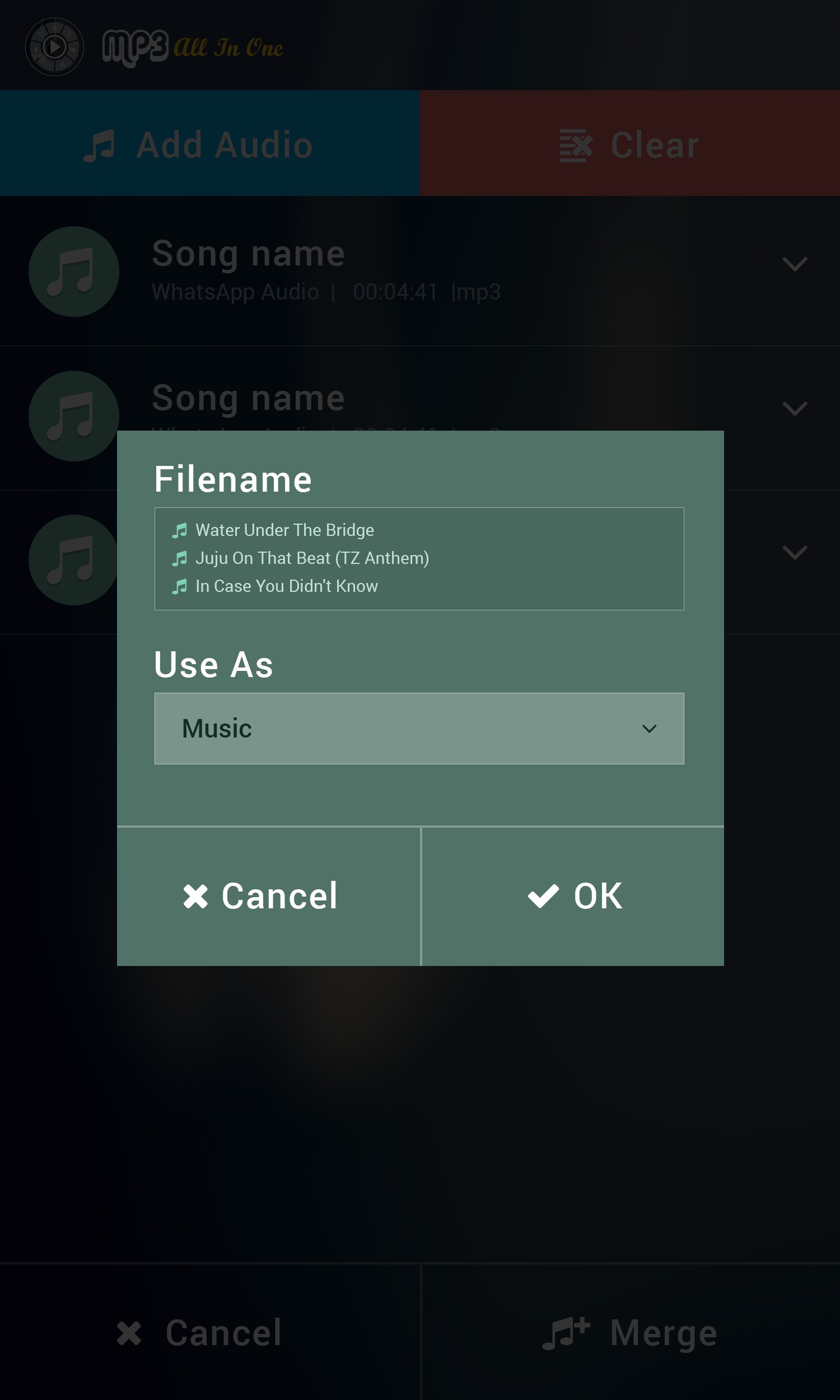
Task: Expand the first Song name row chevron
Action: point(794,264)
